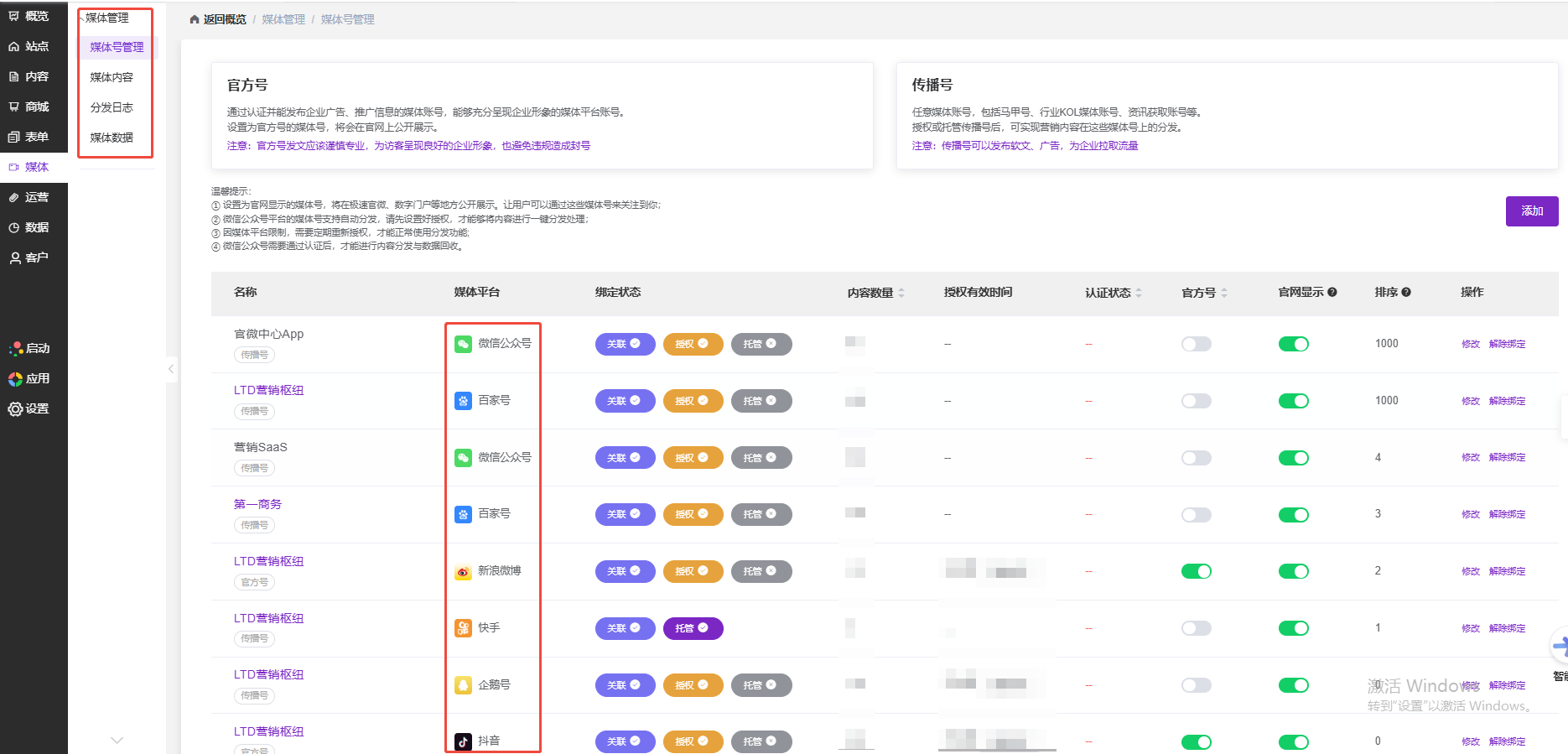Sort by 内容数量 column arrows
Screen dimensions: 1568x754
pos(901,293)
